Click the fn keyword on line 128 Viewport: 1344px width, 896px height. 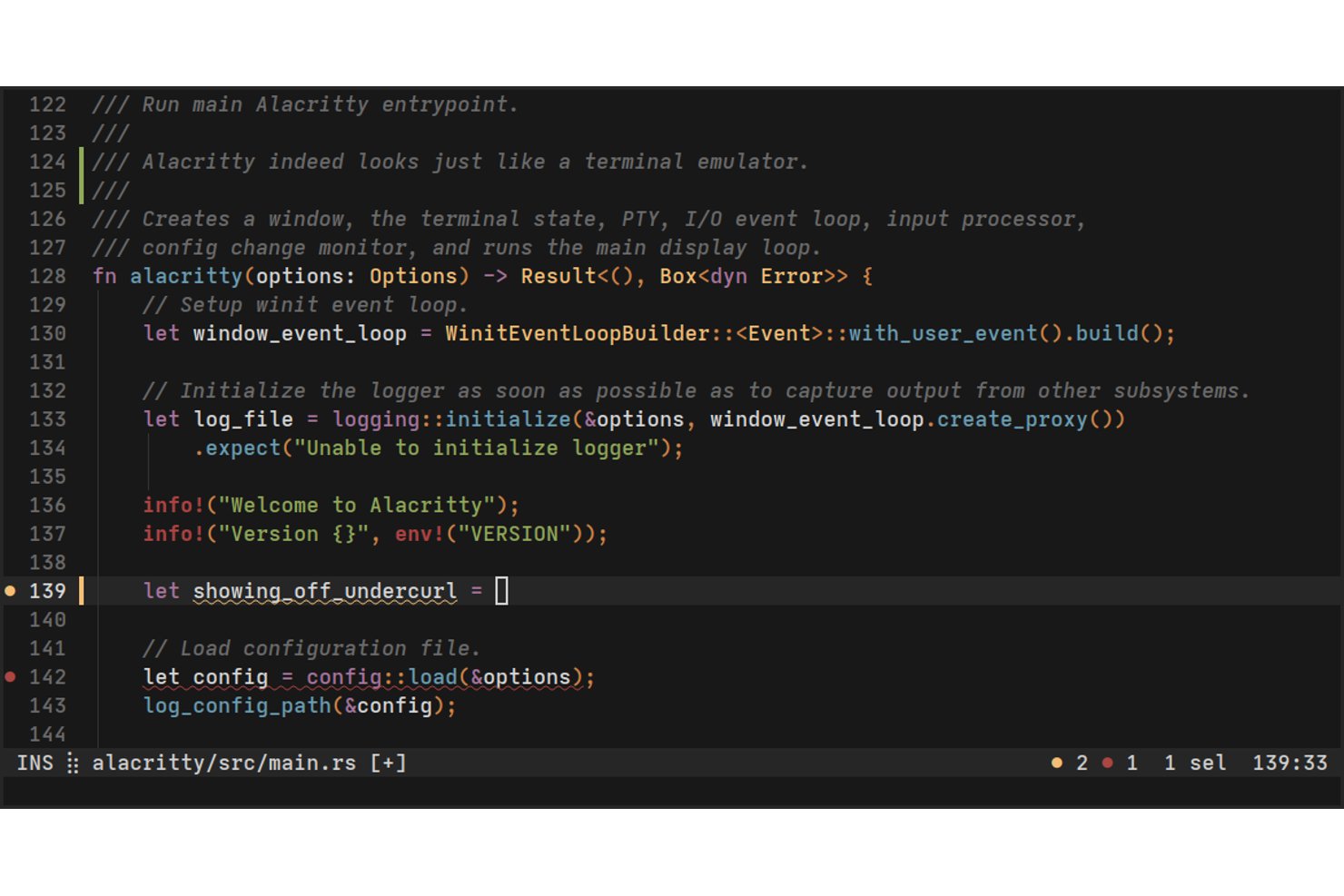point(104,276)
